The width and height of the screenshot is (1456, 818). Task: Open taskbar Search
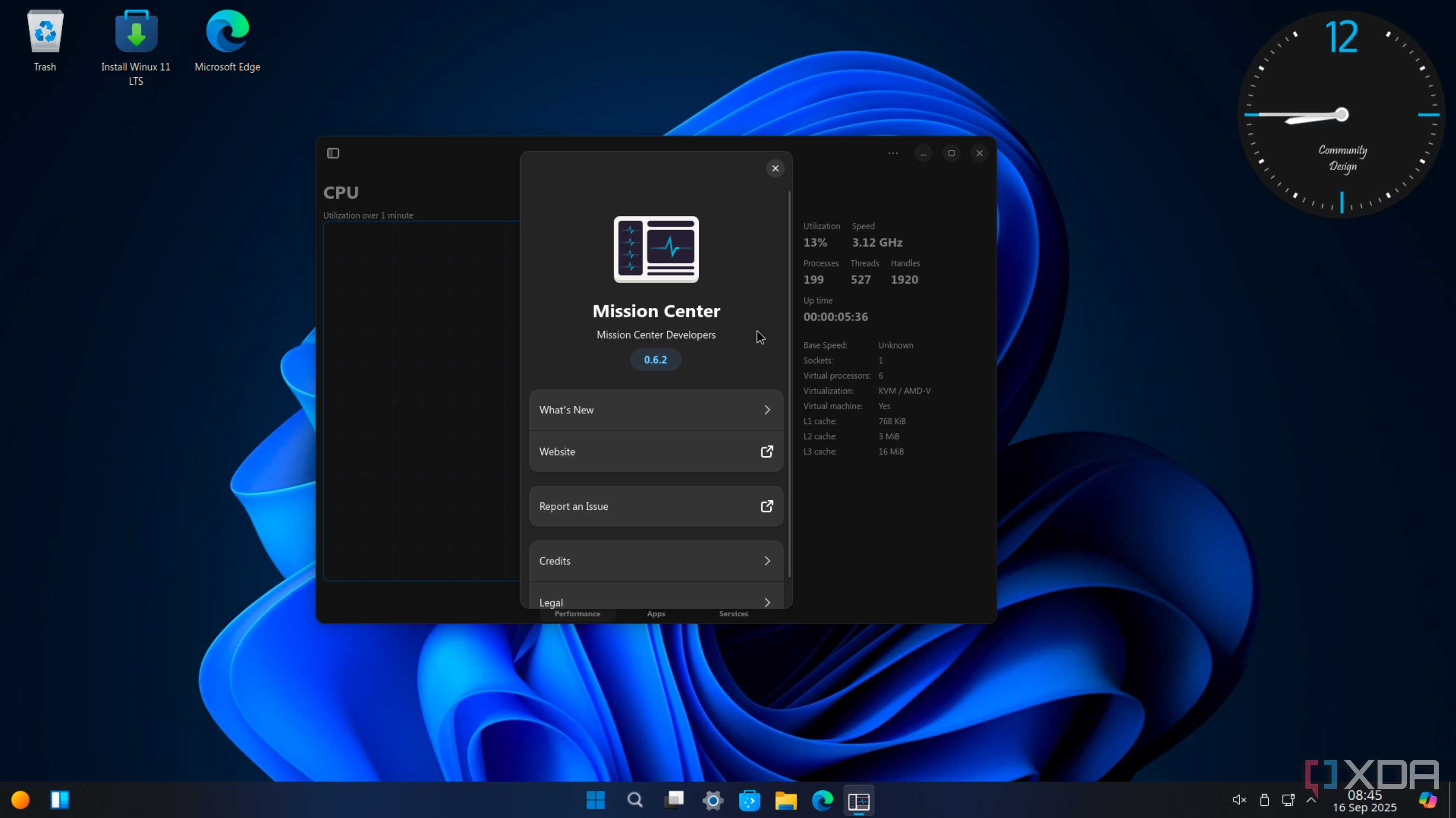[x=635, y=800]
